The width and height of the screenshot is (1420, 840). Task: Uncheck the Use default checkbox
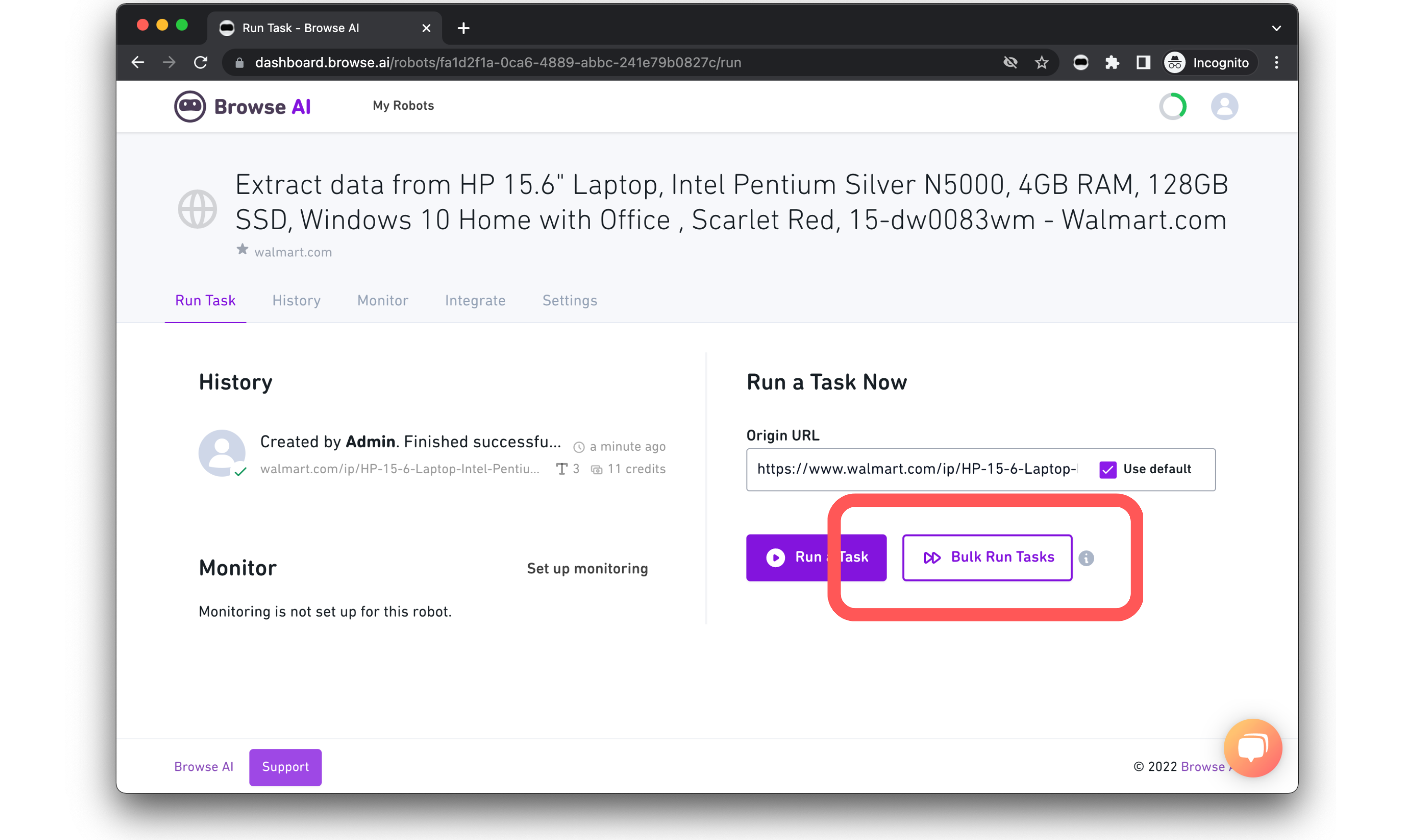click(1108, 469)
